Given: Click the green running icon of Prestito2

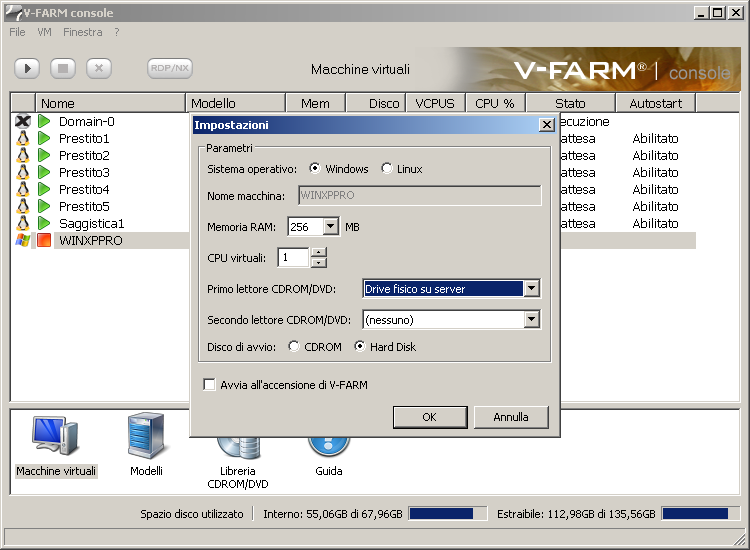Looking at the screenshot, I should (x=44, y=155).
